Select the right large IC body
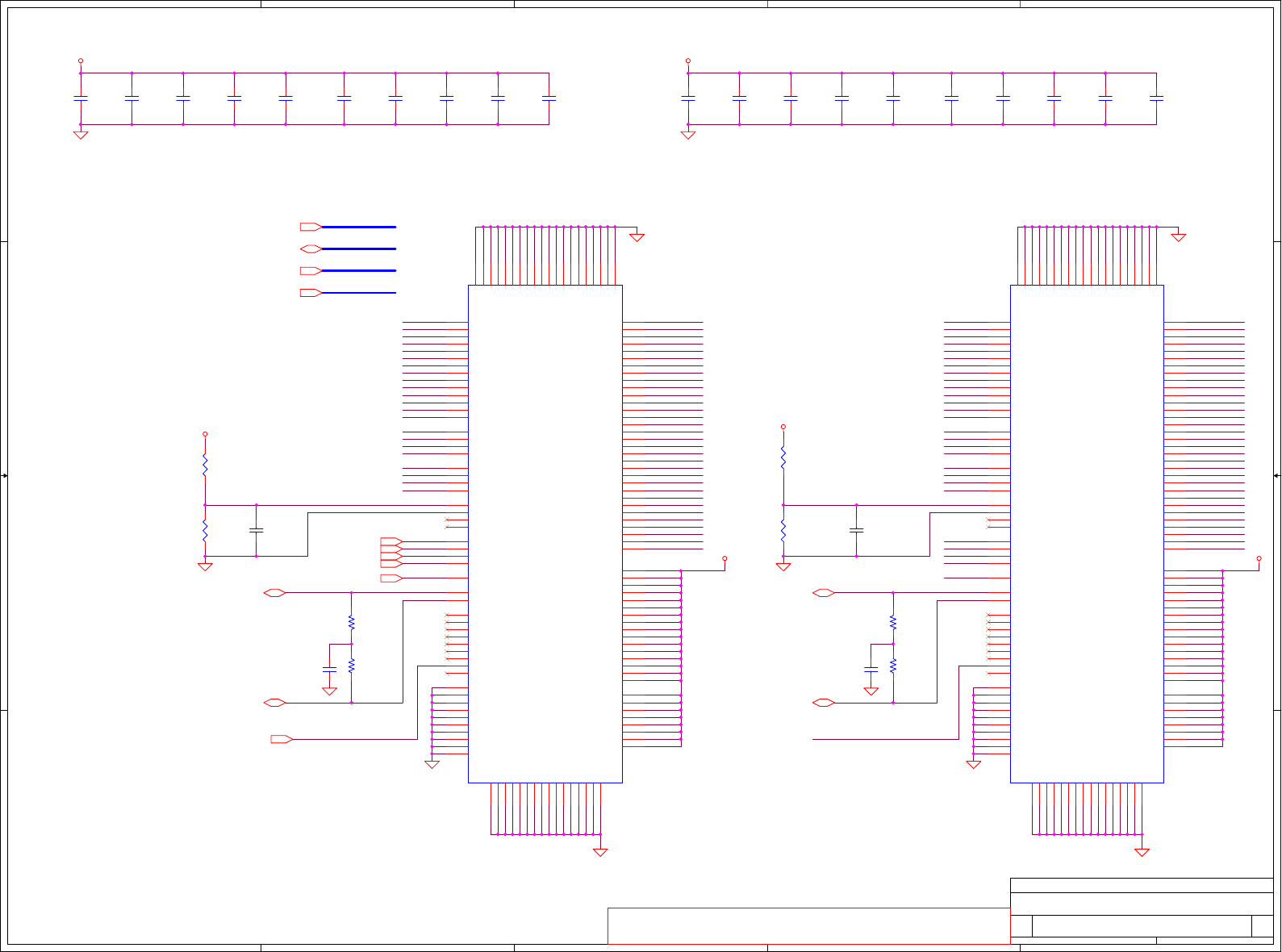The height and width of the screenshot is (952, 1282). 1087,533
